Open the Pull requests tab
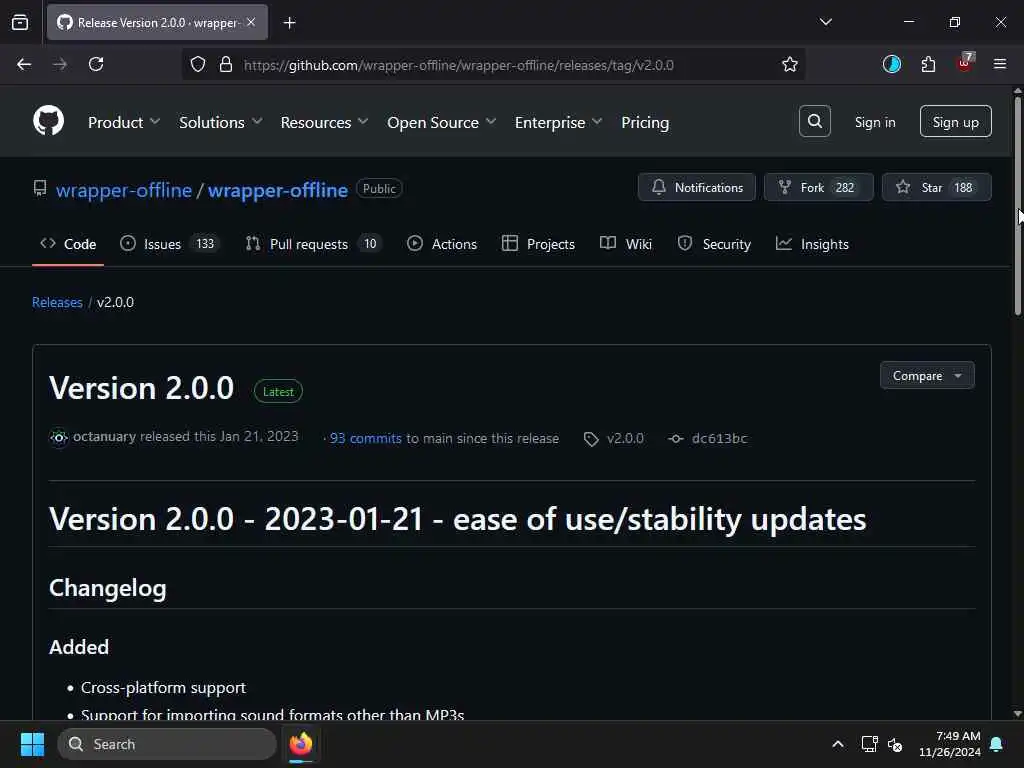The width and height of the screenshot is (1024, 768). pos(313,244)
